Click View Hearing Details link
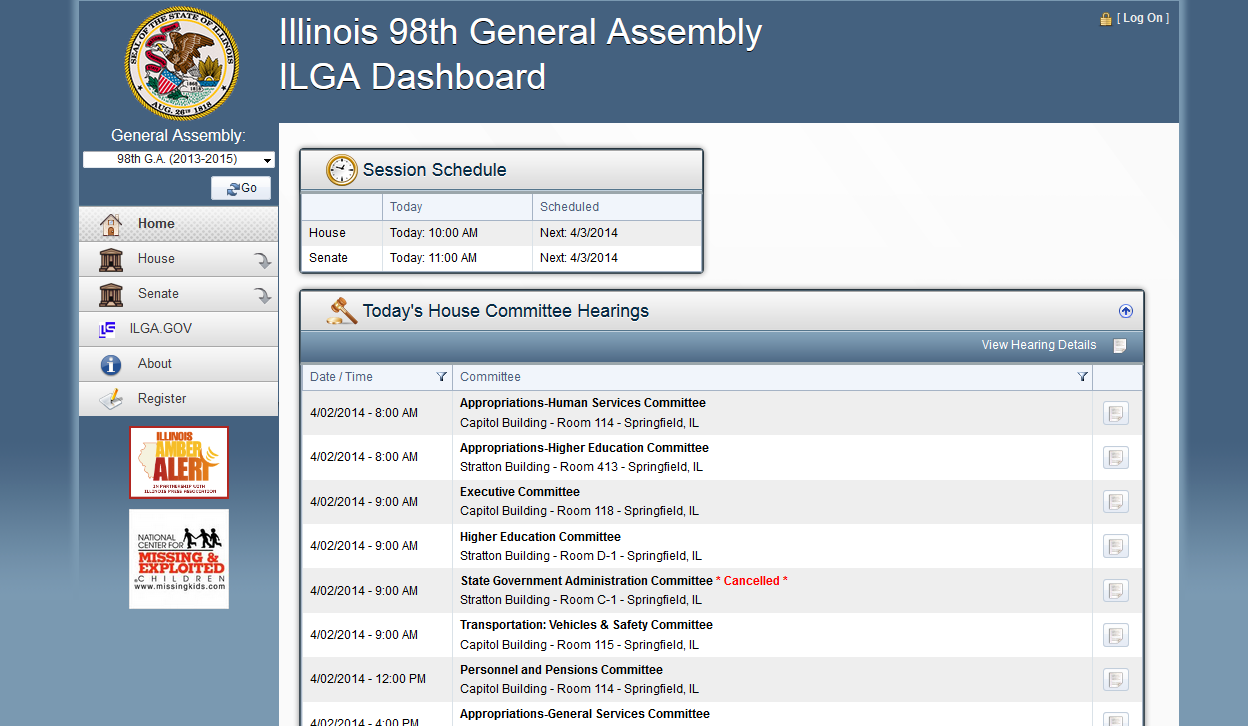Screen dimensions: 1248x726 pos(1039,345)
